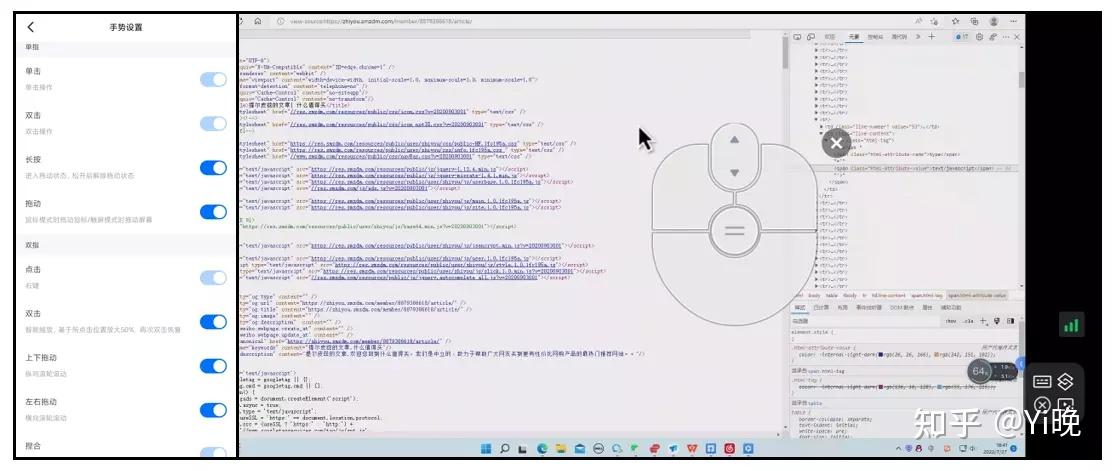
Task: Turn off the 长按 long-press gesture
Action: 213,167
